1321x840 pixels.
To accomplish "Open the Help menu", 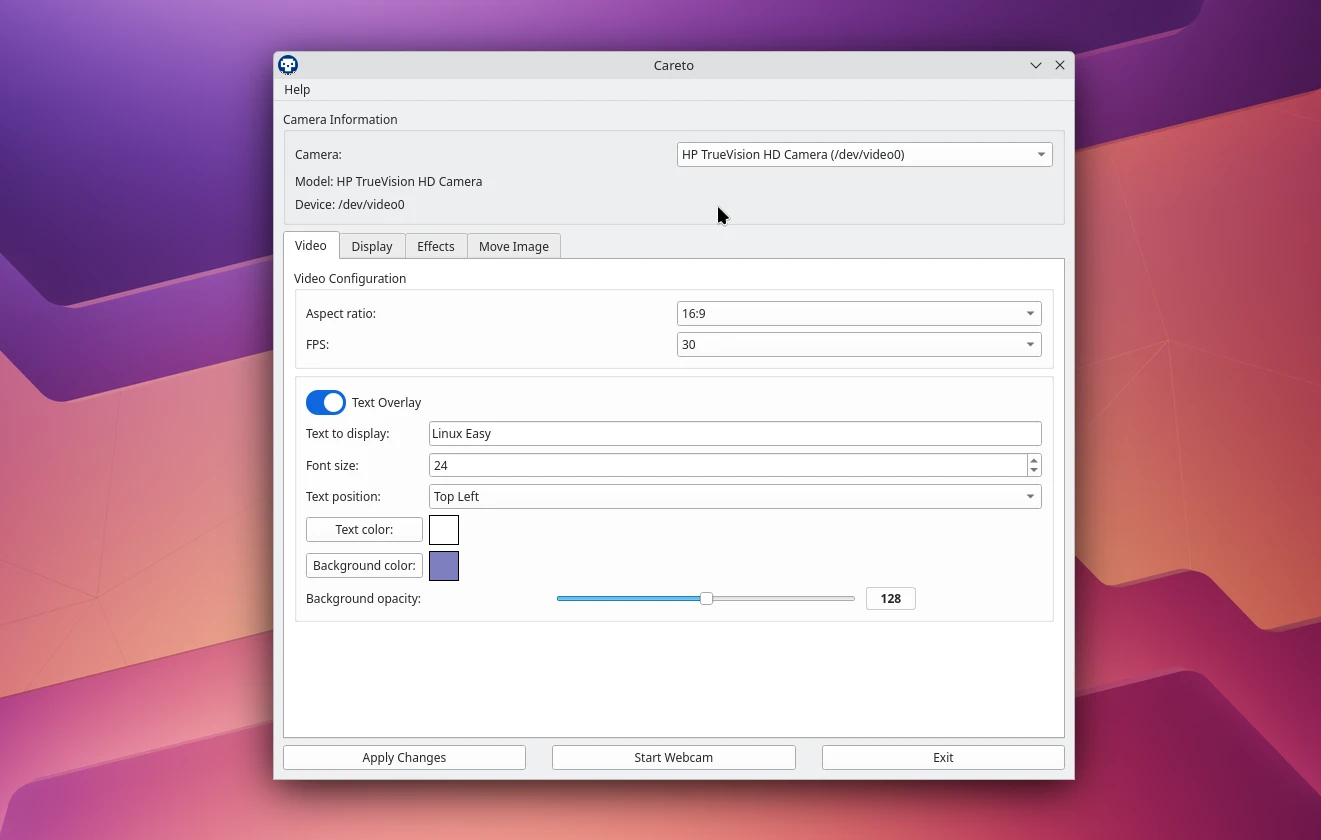I will click(x=297, y=90).
